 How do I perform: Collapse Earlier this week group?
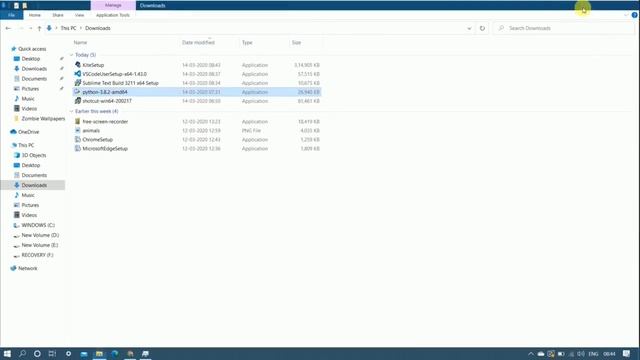(x=71, y=111)
